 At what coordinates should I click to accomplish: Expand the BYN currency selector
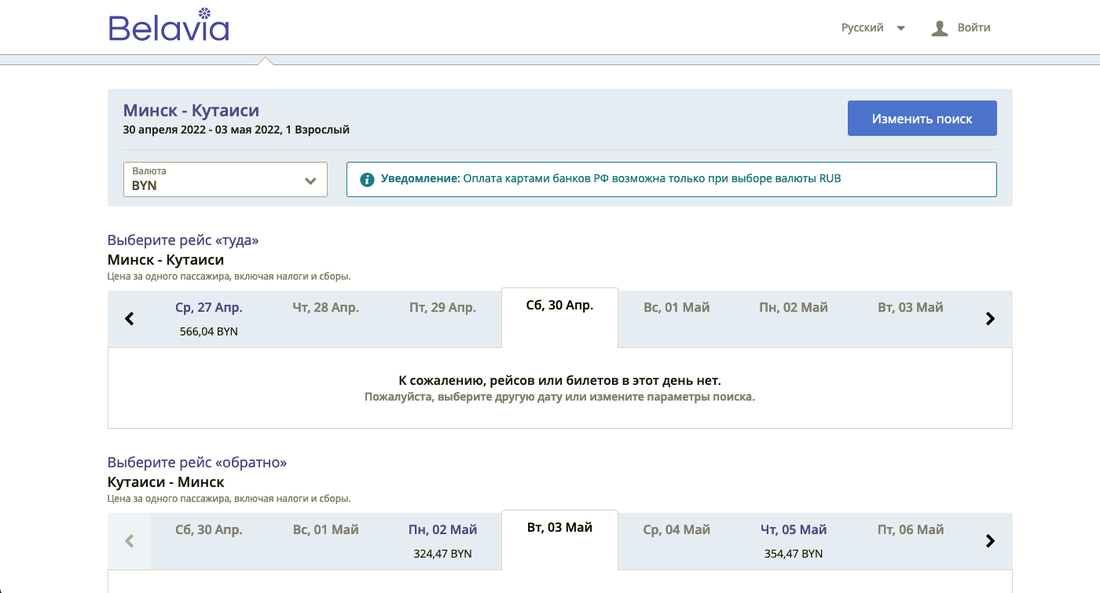(x=225, y=180)
